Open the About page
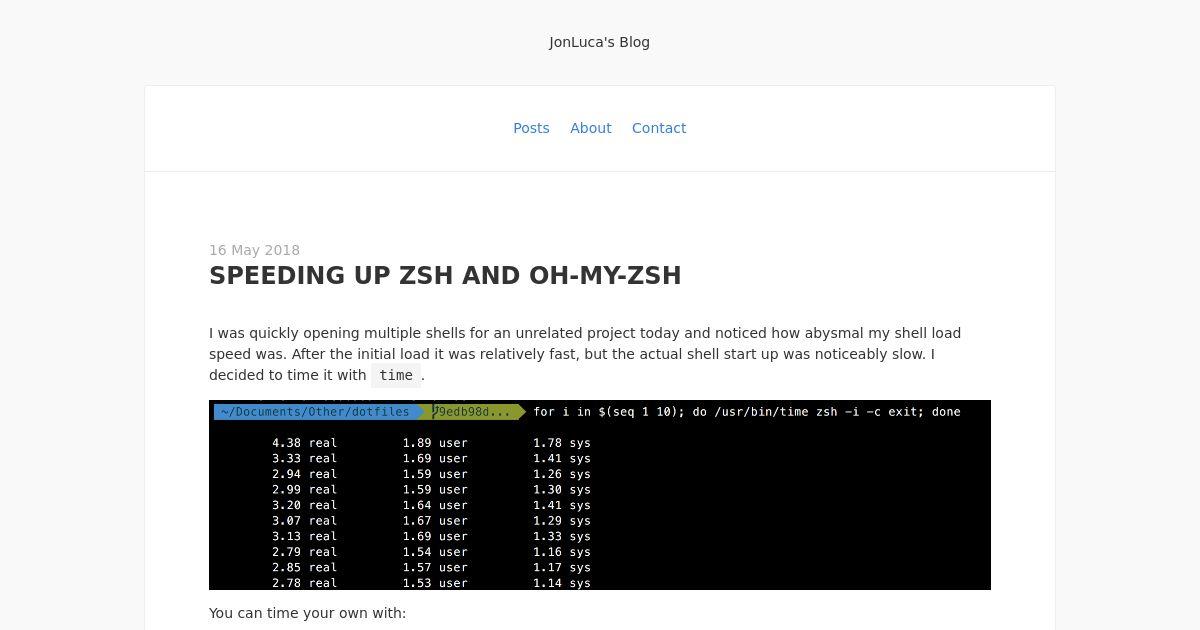This screenshot has height=630, width=1200. click(x=590, y=128)
